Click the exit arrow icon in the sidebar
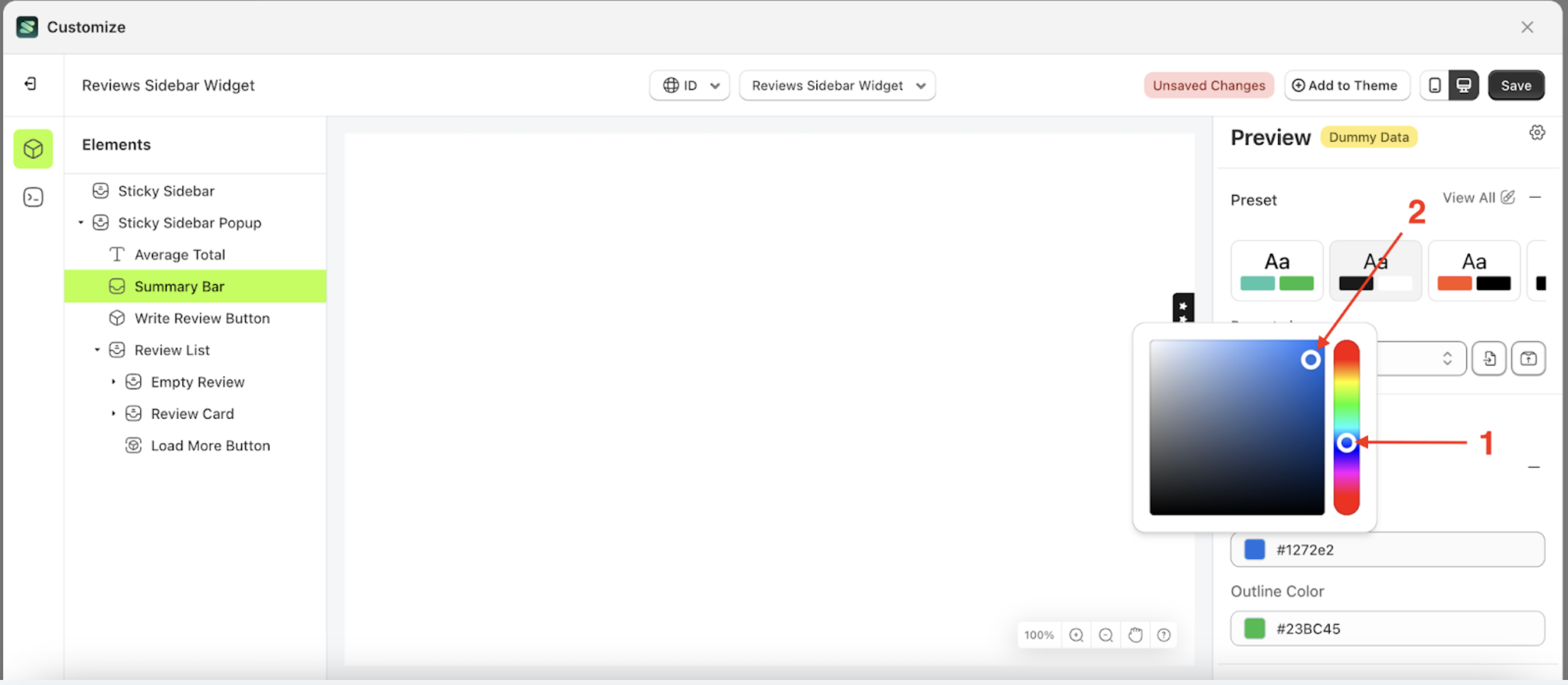 coord(29,84)
